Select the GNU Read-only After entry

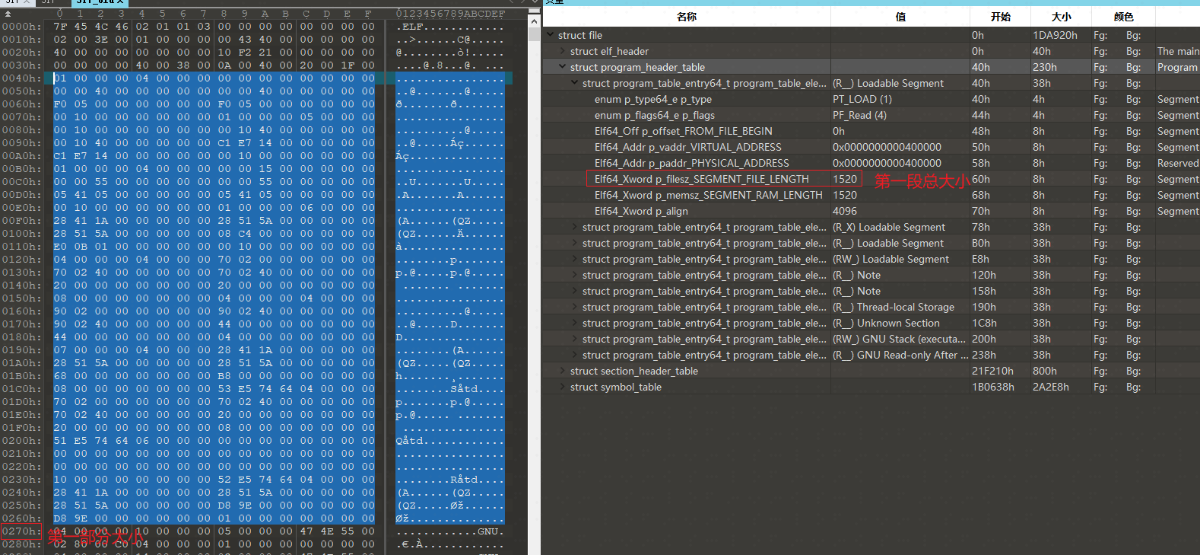click(x=871, y=355)
